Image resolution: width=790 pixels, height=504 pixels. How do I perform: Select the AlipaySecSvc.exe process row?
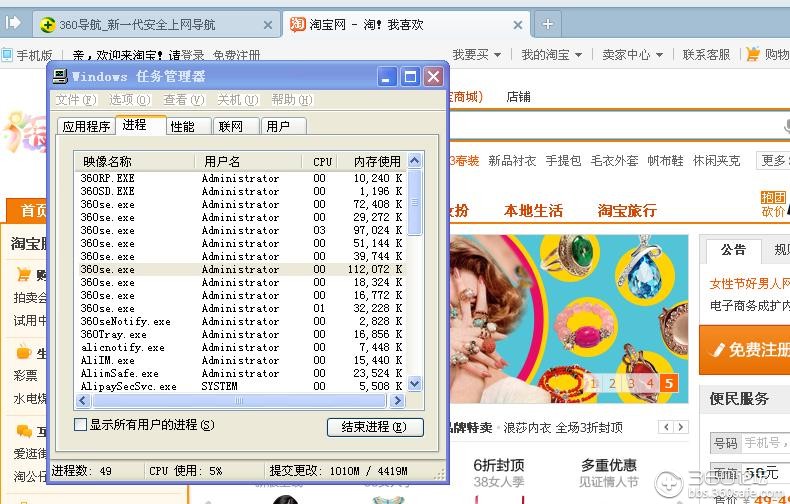point(241,386)
